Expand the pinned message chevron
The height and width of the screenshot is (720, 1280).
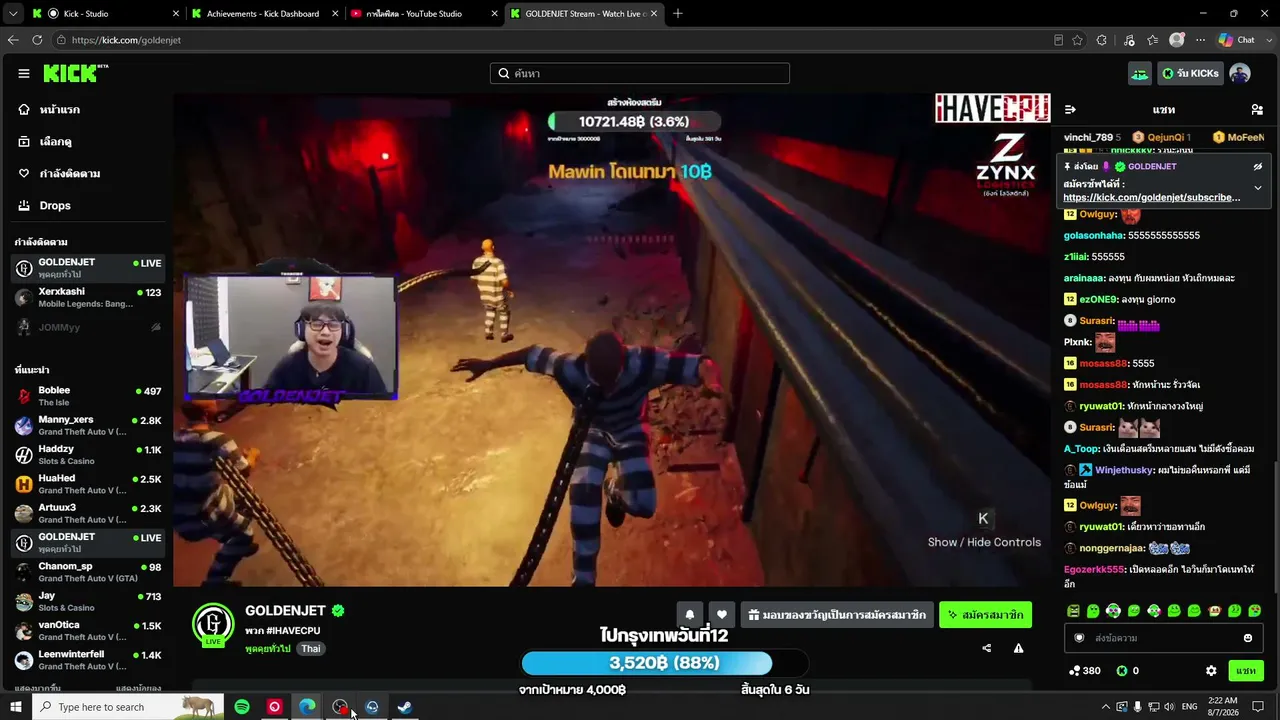point(1258,188)
